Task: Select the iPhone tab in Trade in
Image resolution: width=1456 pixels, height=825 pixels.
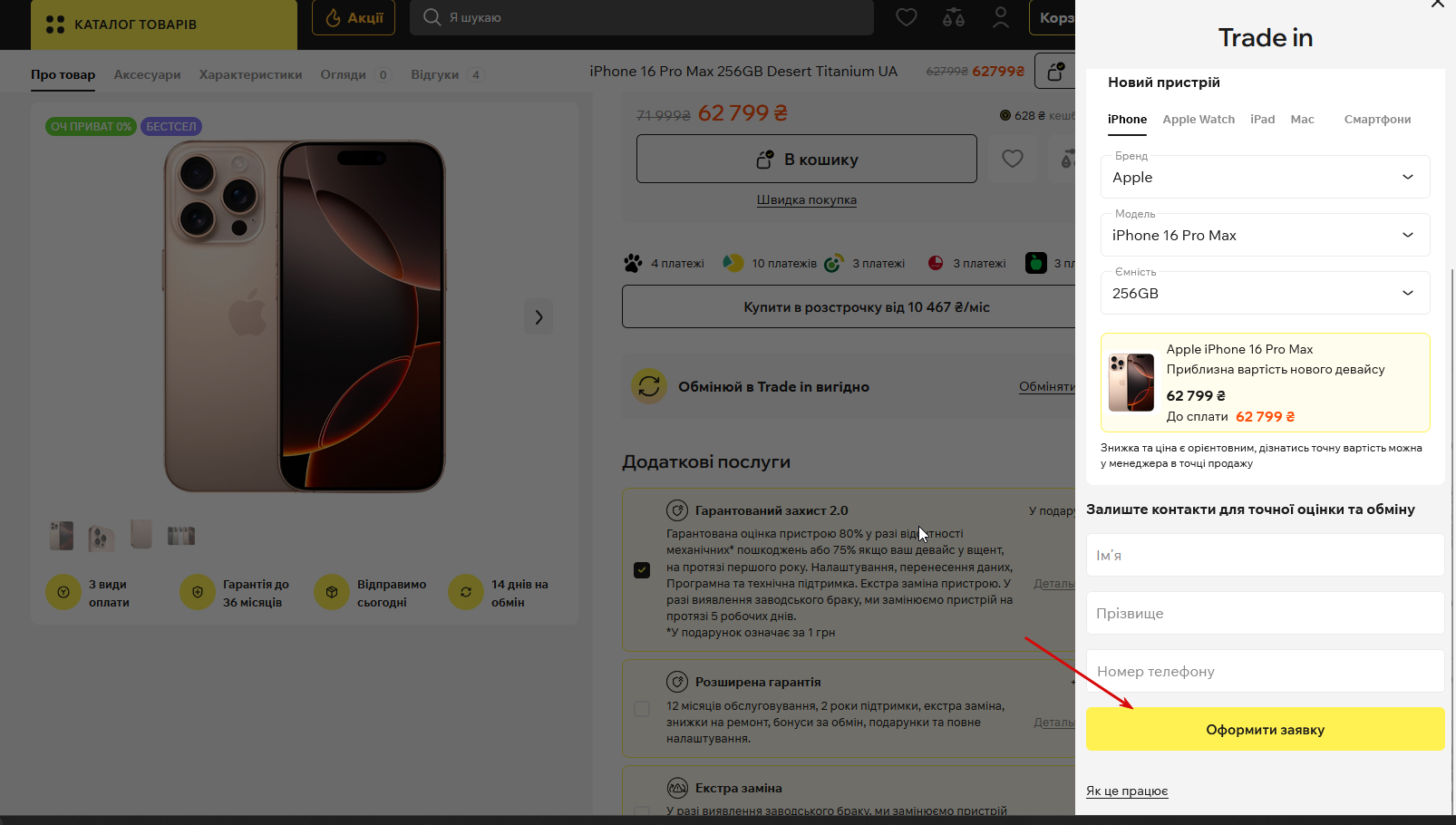Action: pos(1127,120)
